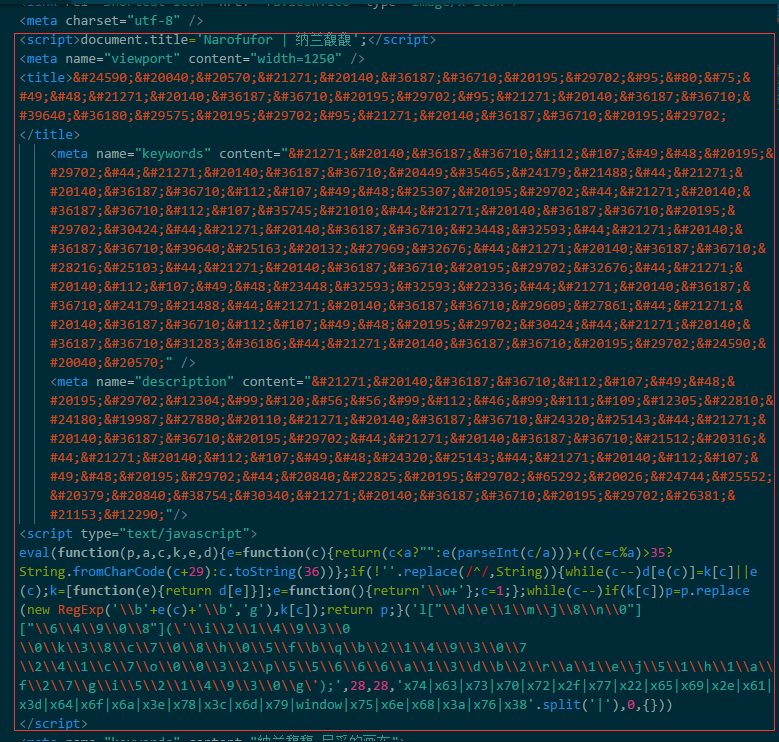This screenshot has width=779, height=742.
Task: Click the opening <title> tag
Action: coord(46,78)
